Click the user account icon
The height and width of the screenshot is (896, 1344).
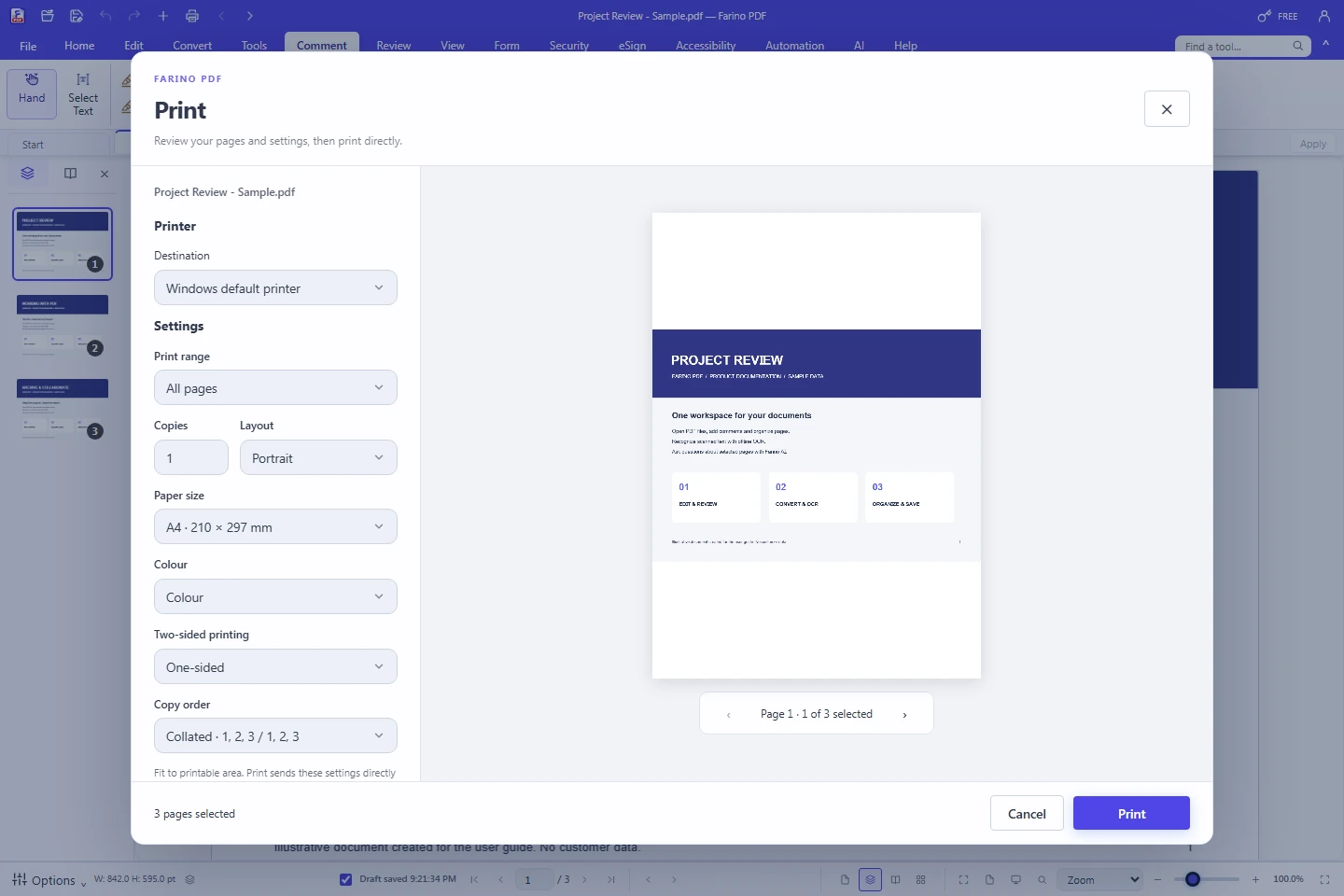click(1323, 16)
